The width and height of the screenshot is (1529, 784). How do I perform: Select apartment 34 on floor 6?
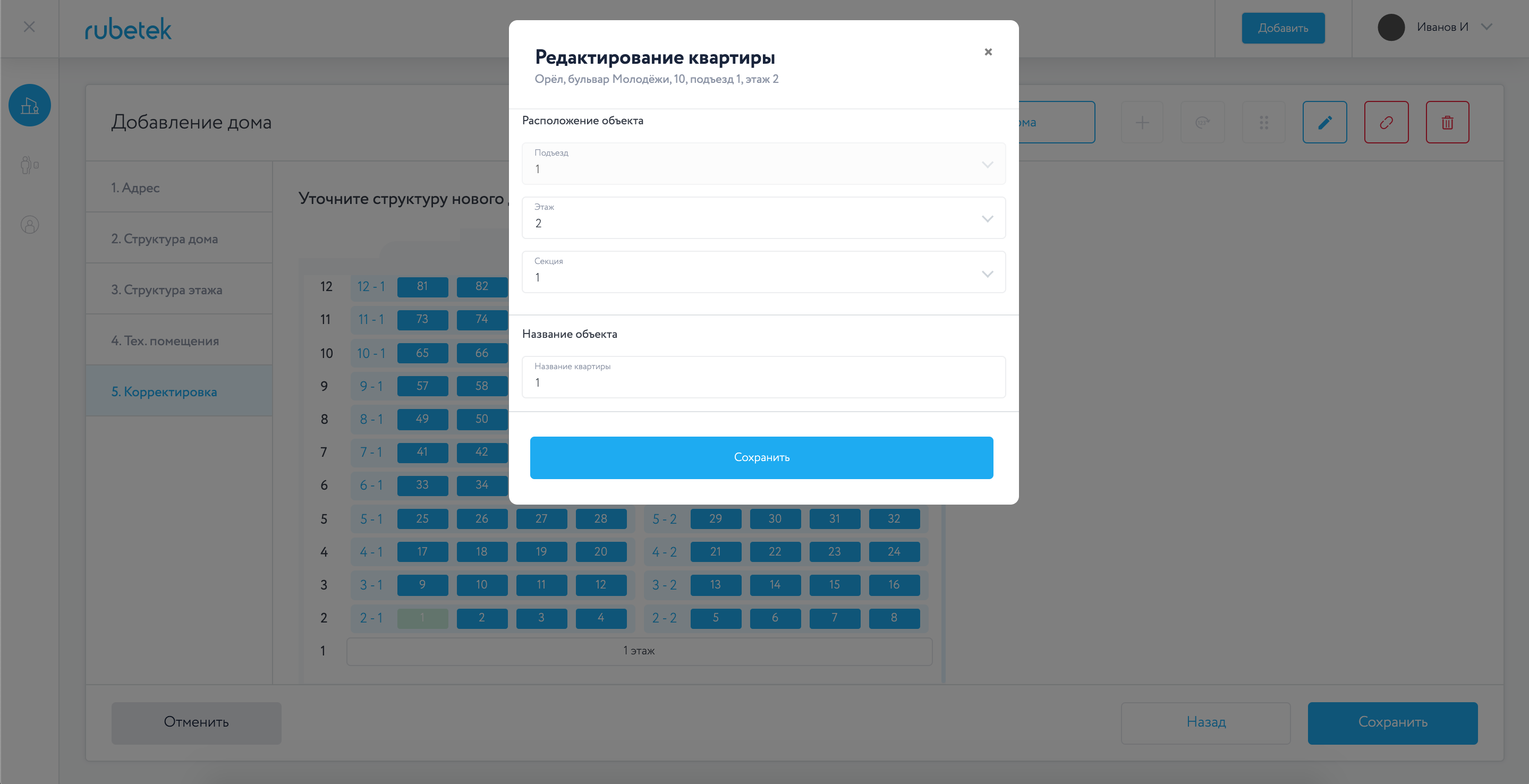481,485
